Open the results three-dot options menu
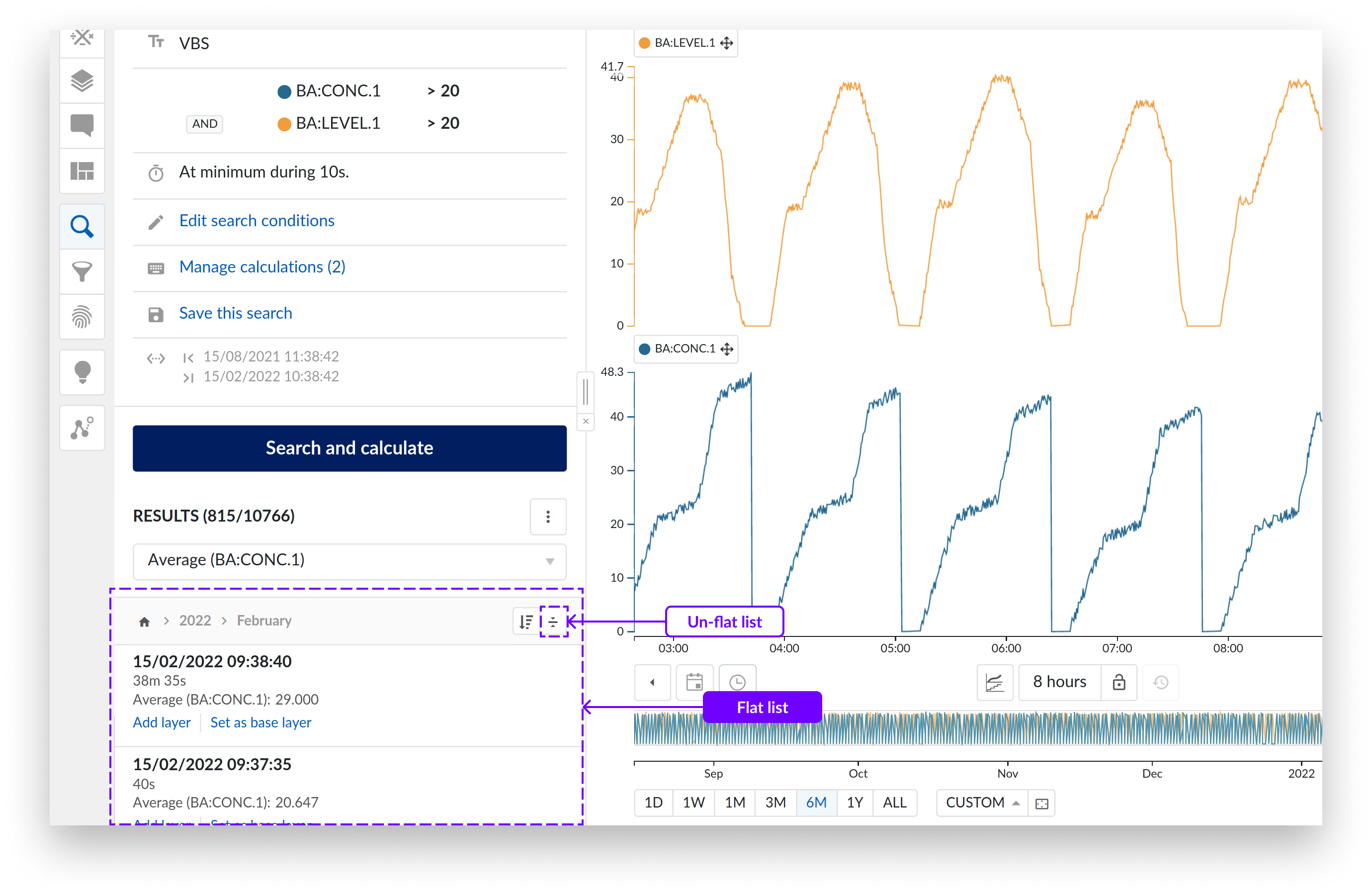This screenshot has height=895, width=1372. 548,516
